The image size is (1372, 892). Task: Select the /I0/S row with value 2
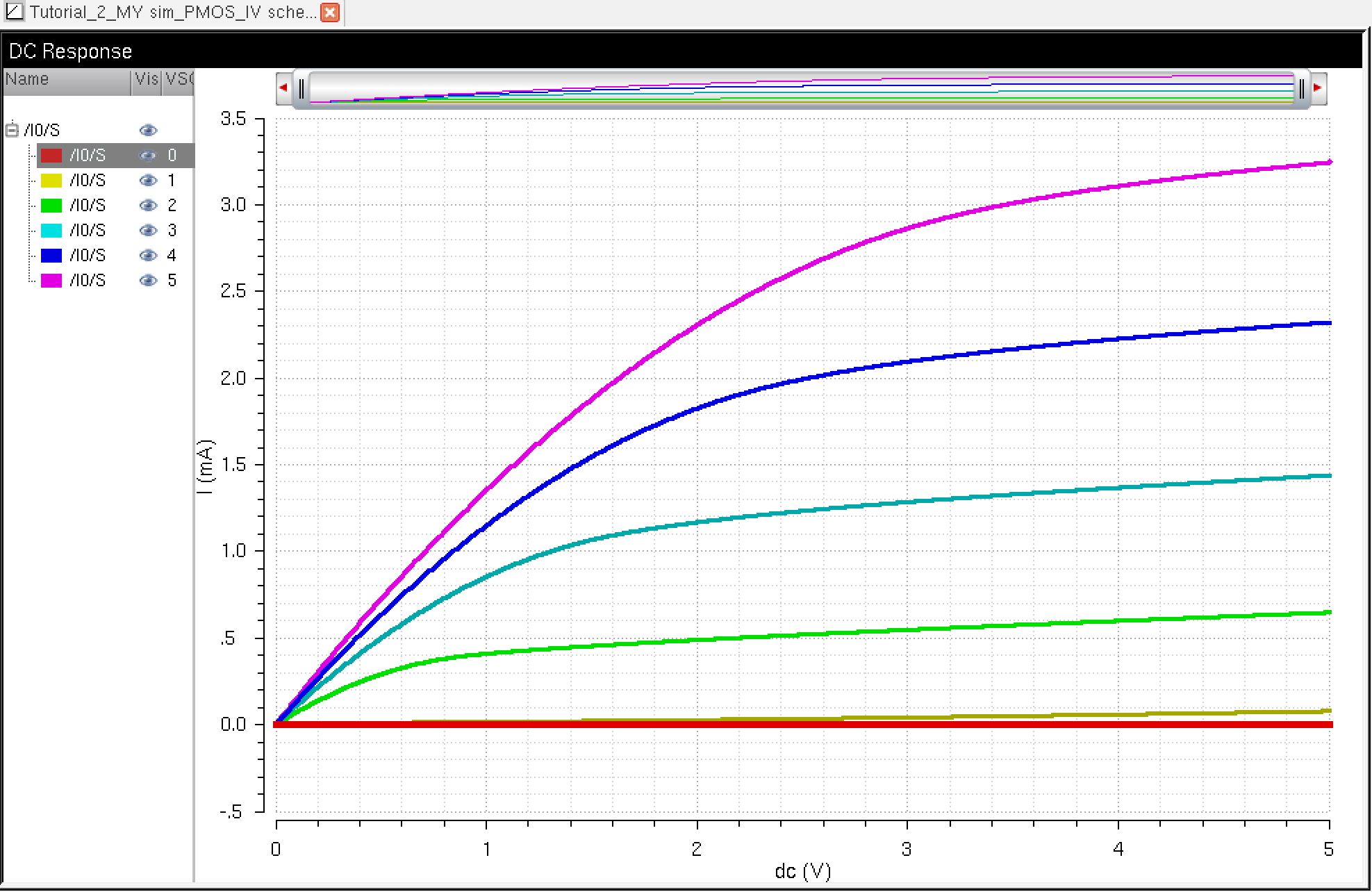tap(115, 206)
